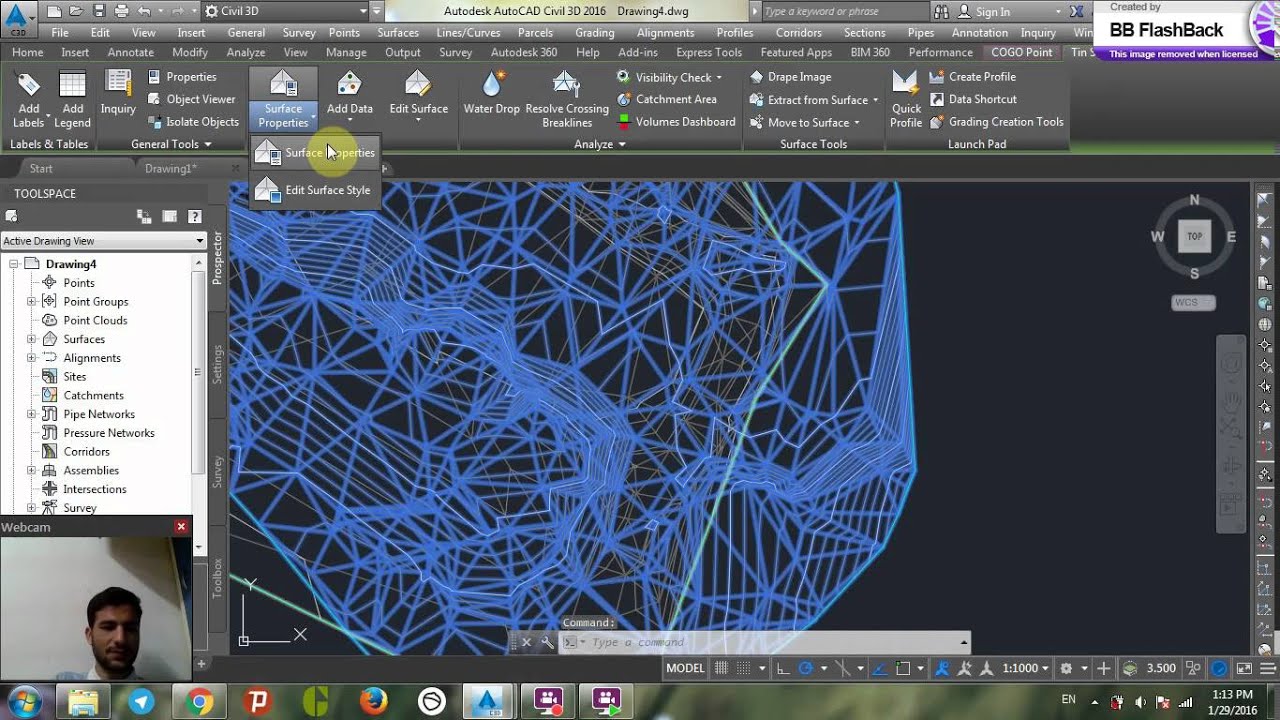Viewport: 1280px width, 720px height.
Task: Open the Volumes Dashboard
Action: [676, 122]
